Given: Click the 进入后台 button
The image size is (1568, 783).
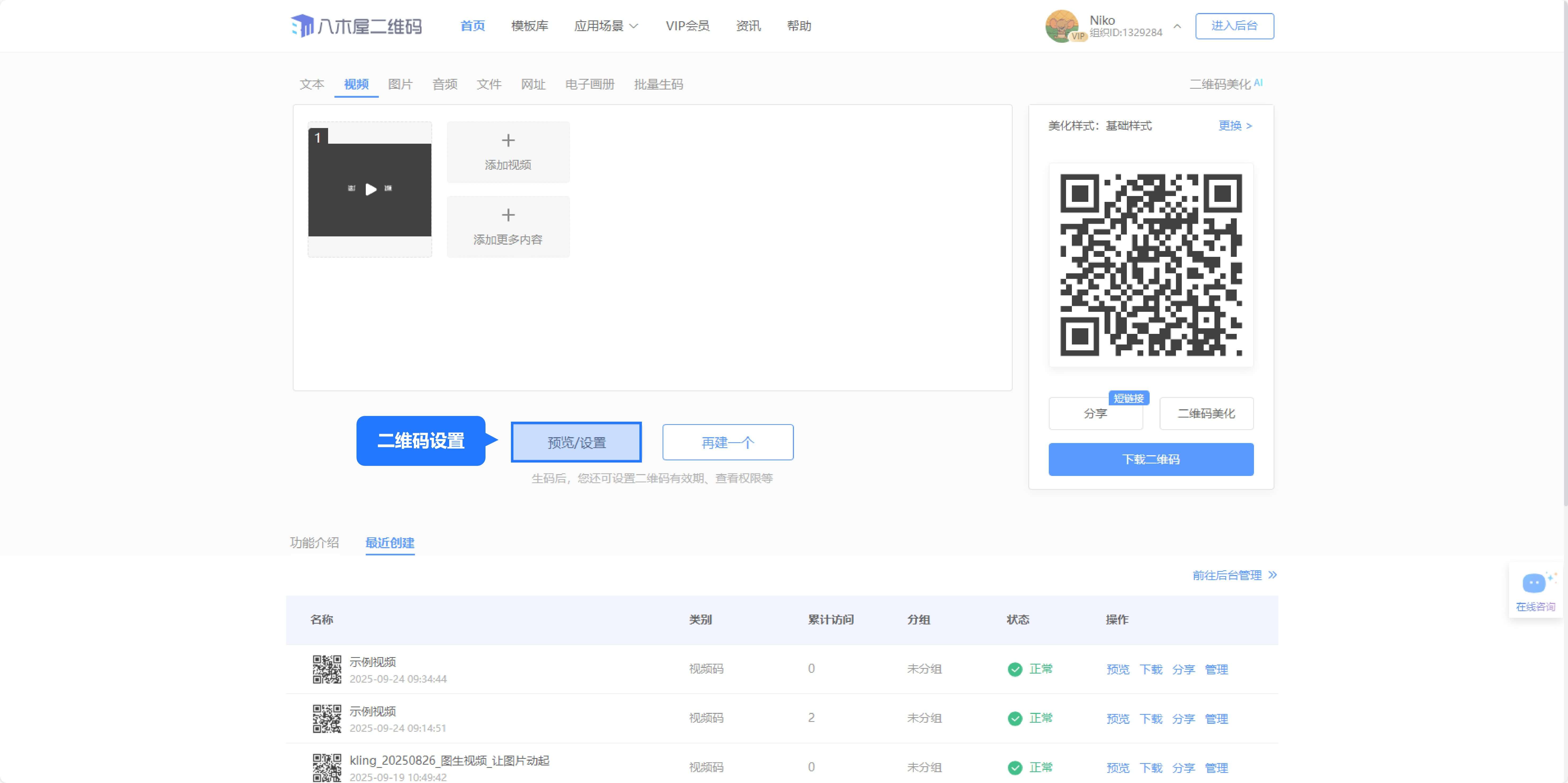Looking at the screenshot, I should (1234, 25).
